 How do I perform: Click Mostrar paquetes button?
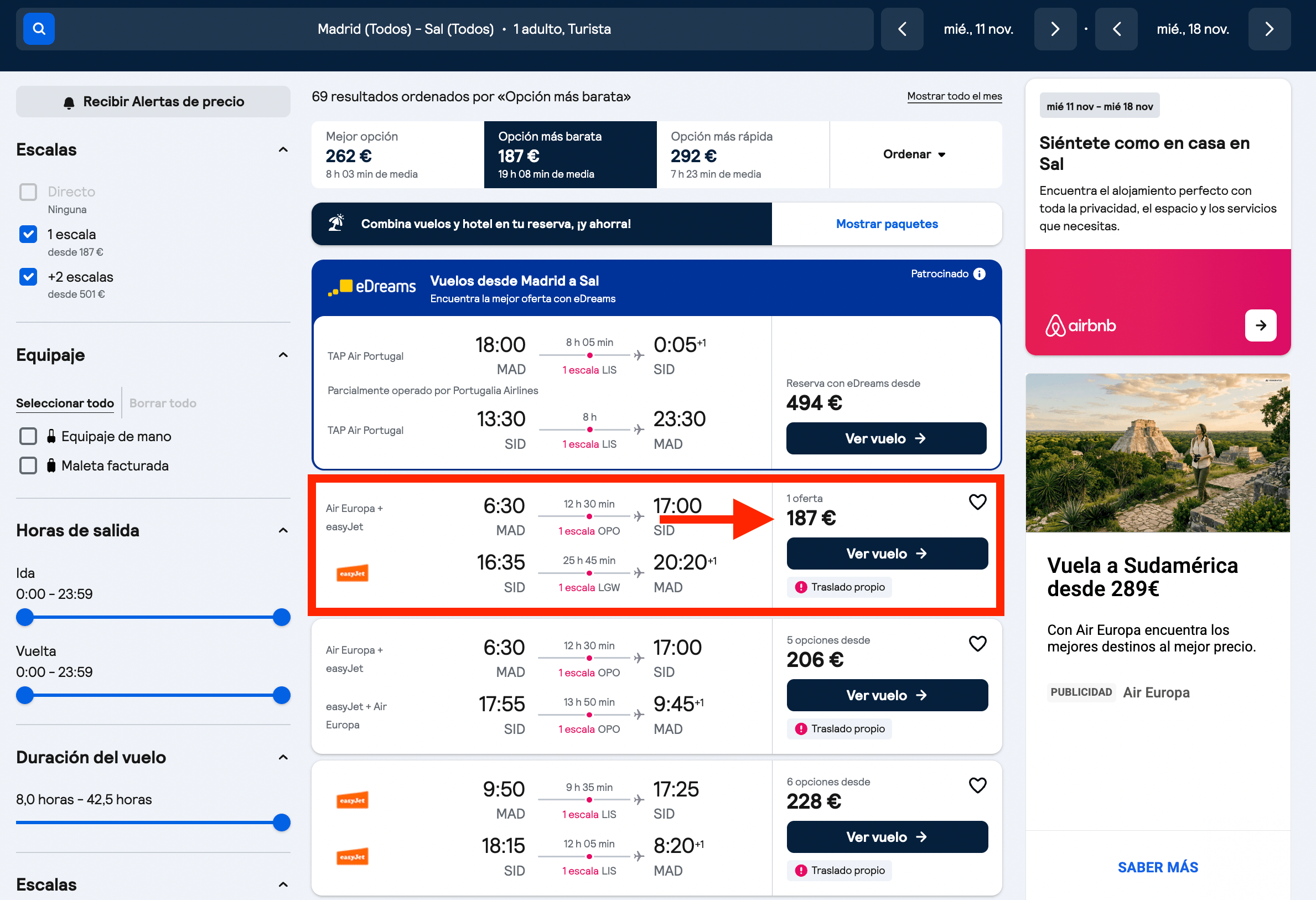pyautogui.click(x=887, y=224)
